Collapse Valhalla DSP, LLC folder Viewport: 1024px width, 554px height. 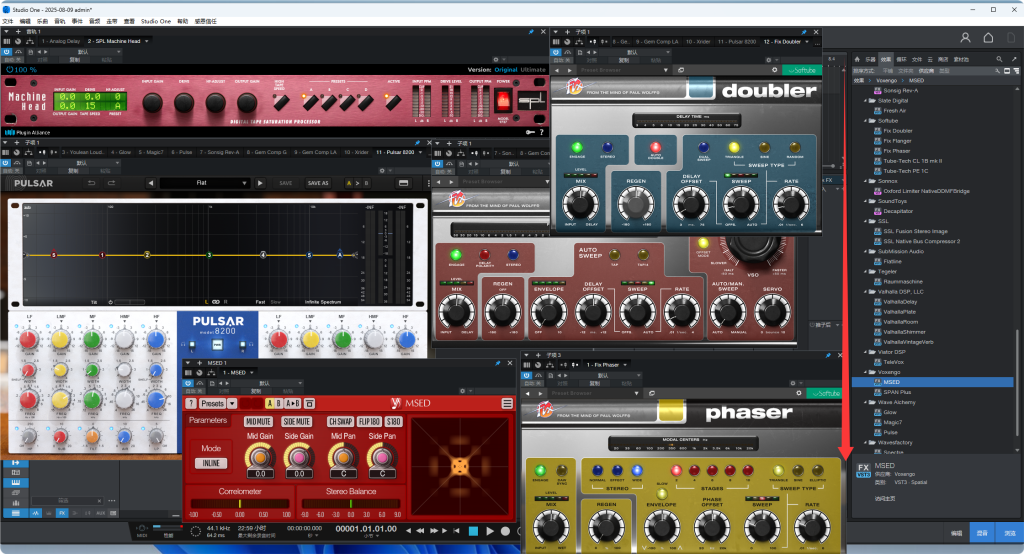[865, 291]
